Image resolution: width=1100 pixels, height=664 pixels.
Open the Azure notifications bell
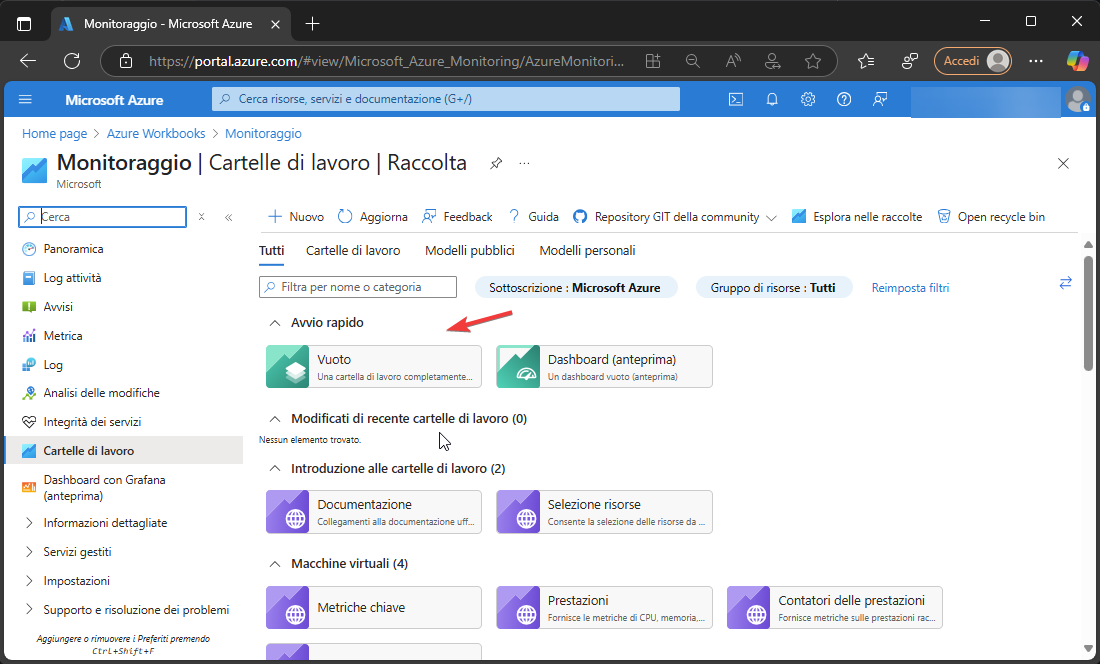(x=772, y=99)
